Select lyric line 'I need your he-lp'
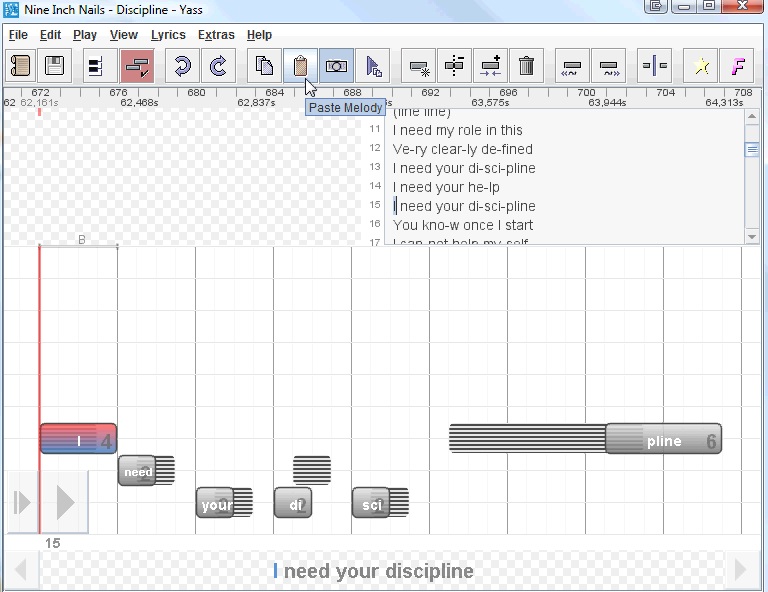Image resolution: width=768 pixels, height=592 pixels. (x=446, y=188)
